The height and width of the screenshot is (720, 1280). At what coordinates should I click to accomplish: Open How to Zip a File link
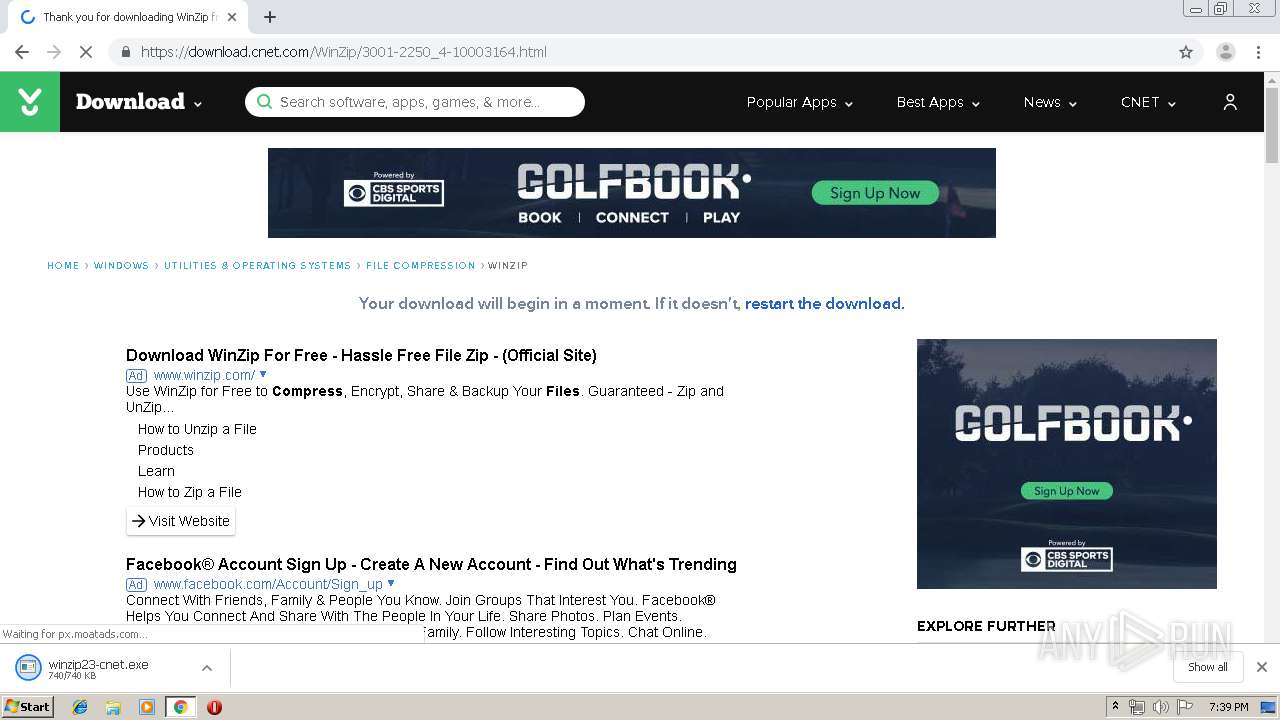click(x=190, y=492)
